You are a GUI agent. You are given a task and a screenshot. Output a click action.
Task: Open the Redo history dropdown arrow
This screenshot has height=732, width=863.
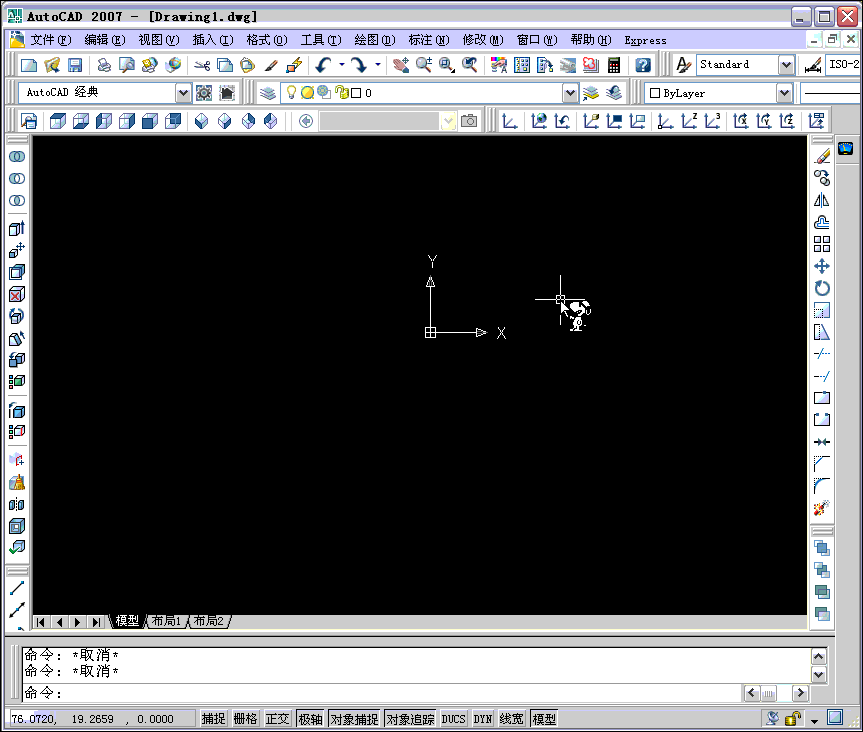coord(378,65)
